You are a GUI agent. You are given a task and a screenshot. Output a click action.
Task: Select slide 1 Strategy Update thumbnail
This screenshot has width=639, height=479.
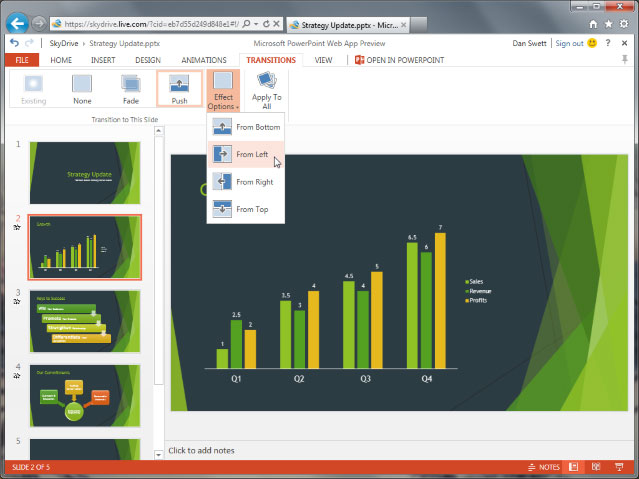click(85, 173)
